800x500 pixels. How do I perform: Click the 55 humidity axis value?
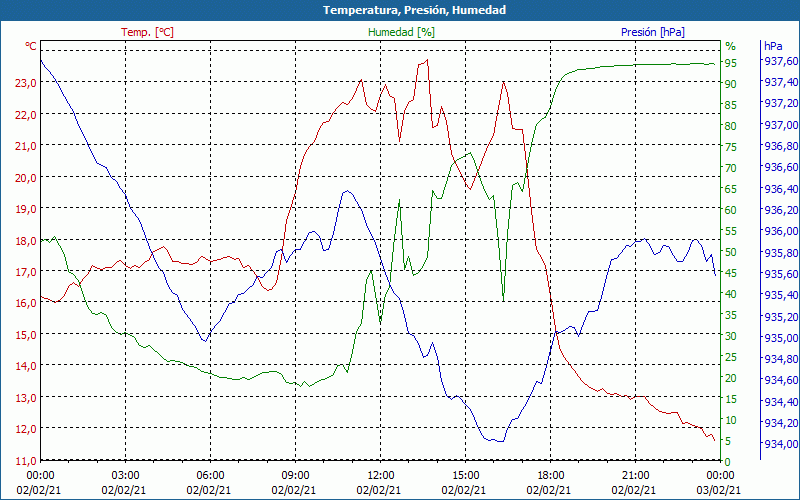[731, 231]
